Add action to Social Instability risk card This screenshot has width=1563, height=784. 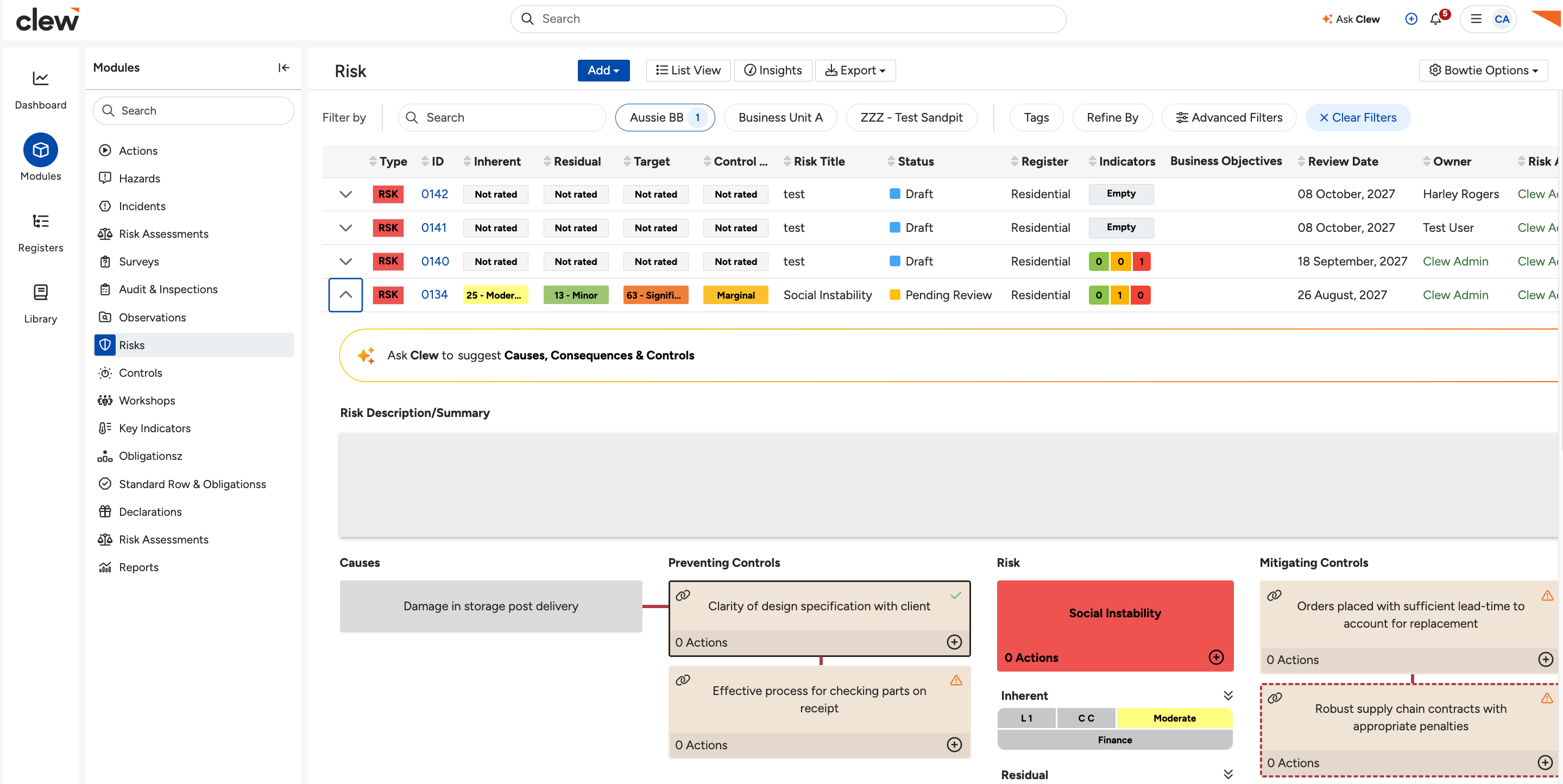[1216, 657]
